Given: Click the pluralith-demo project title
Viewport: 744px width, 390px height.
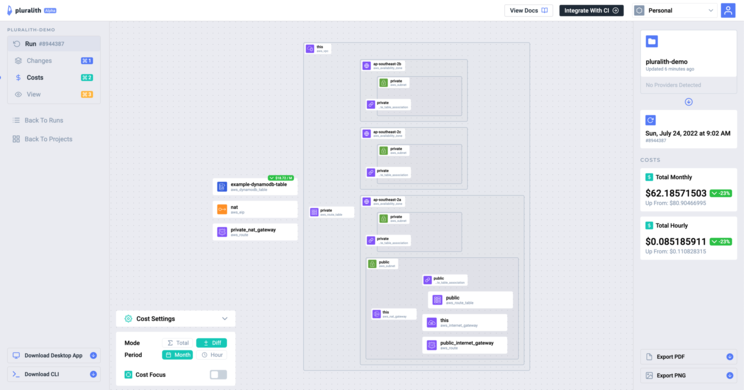Looking at the screenshot, I should 667,62.
